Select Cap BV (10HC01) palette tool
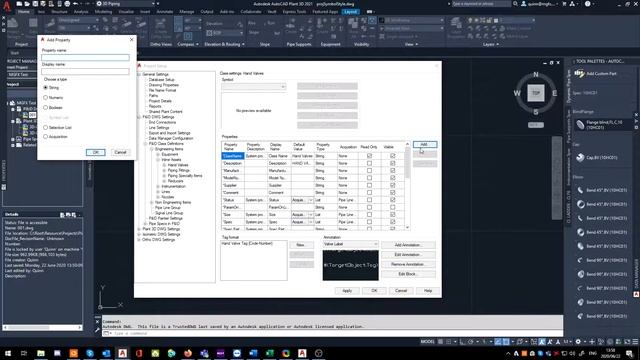640x360 pixels. [597, 158]
